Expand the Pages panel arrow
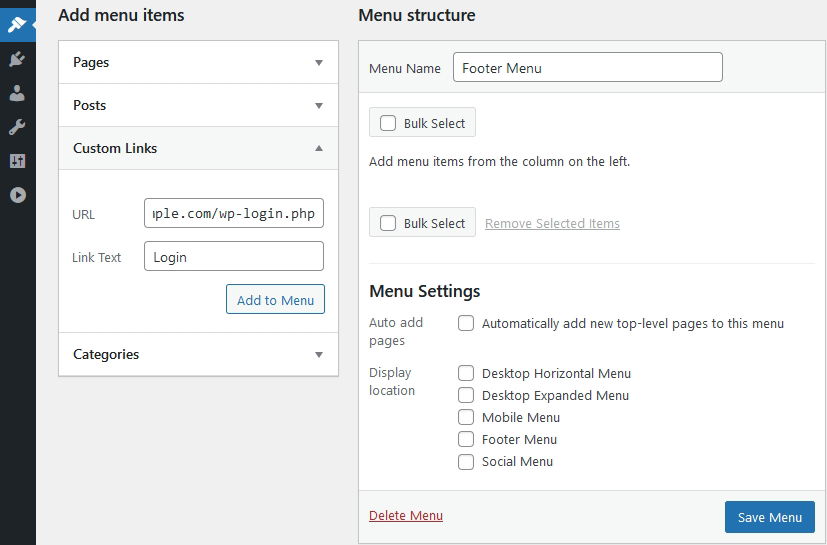This screenshot has width=827, height=545. point(319,63)
